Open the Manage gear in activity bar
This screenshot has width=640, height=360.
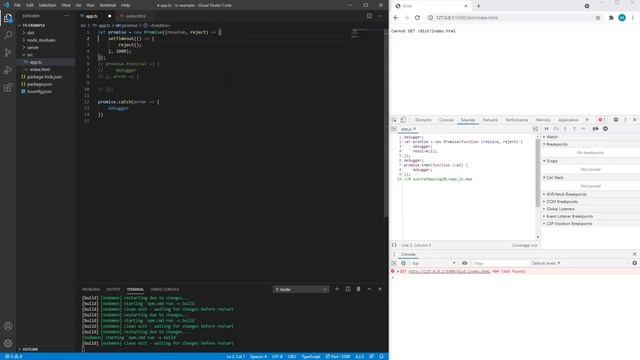(x=8, y=343)
